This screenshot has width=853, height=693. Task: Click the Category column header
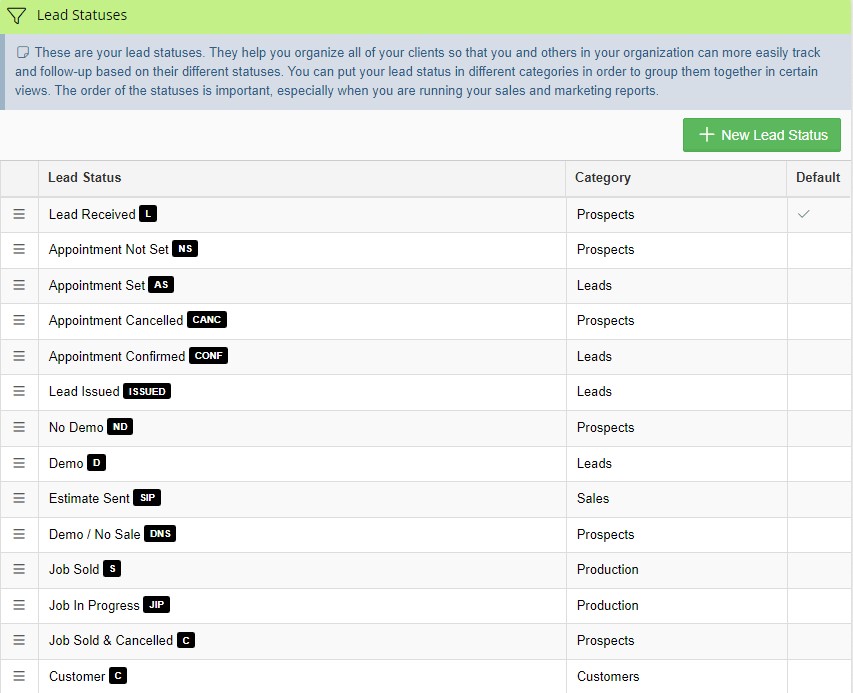(x=603, y=177)
